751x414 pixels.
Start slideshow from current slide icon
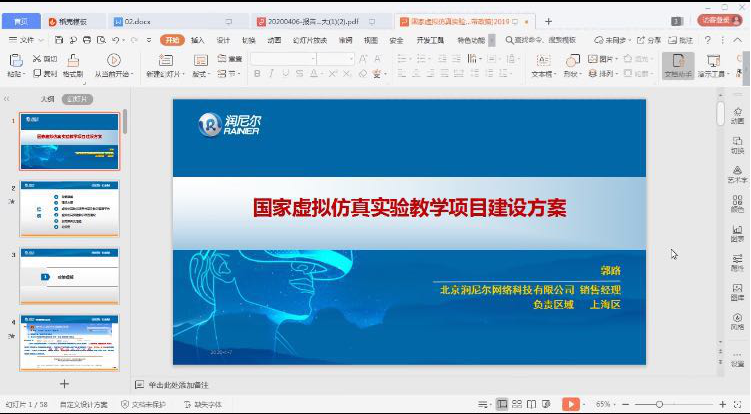click(113, 61)
